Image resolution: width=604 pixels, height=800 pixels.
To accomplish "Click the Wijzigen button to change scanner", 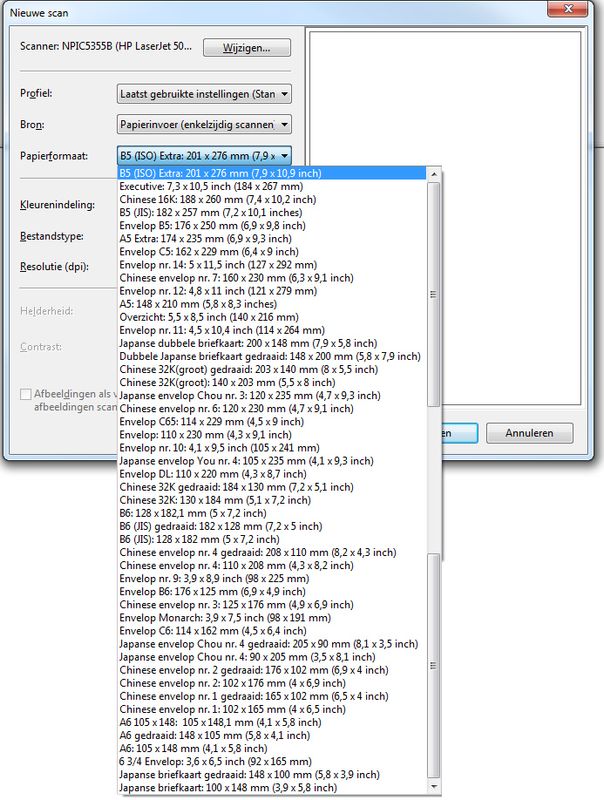I will 247,48.
